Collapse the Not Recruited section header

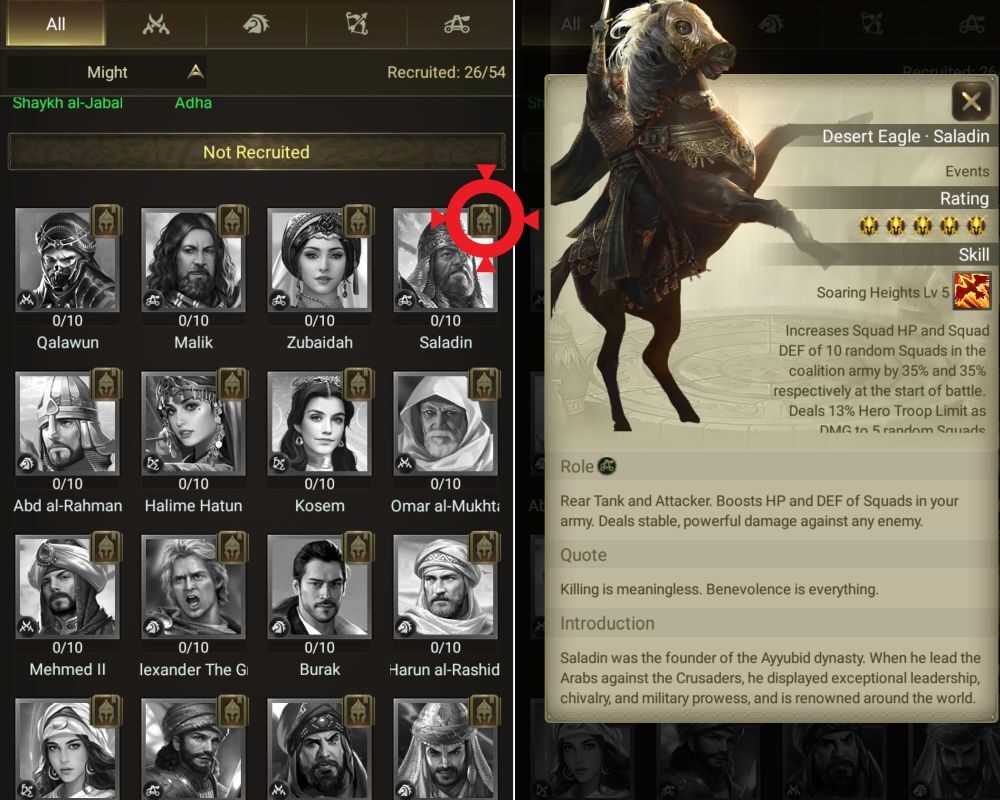[256, 152]
